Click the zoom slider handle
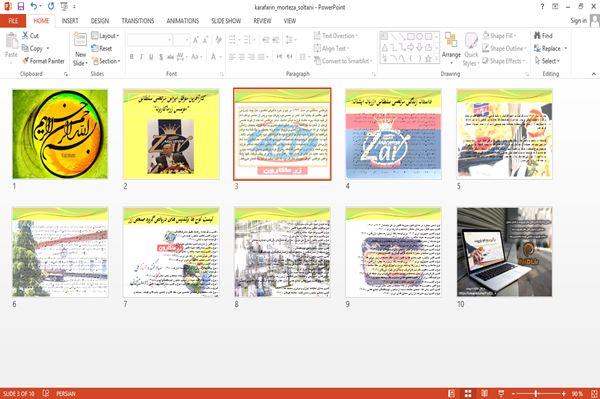Viewport: 600px width, 399px height. (x=536, y=393)
